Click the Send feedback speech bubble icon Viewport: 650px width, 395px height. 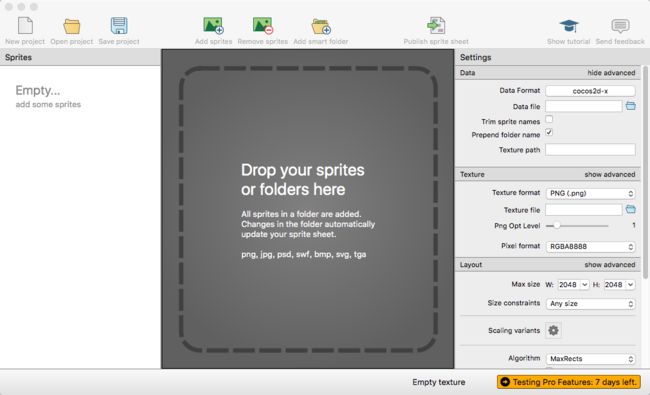(620, 26)
